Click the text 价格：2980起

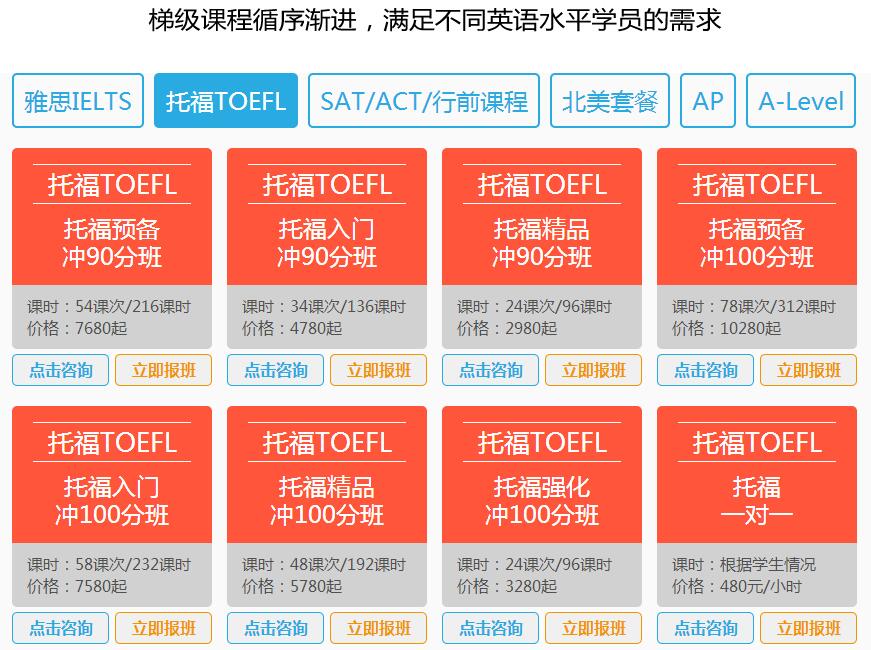[507, 328]
